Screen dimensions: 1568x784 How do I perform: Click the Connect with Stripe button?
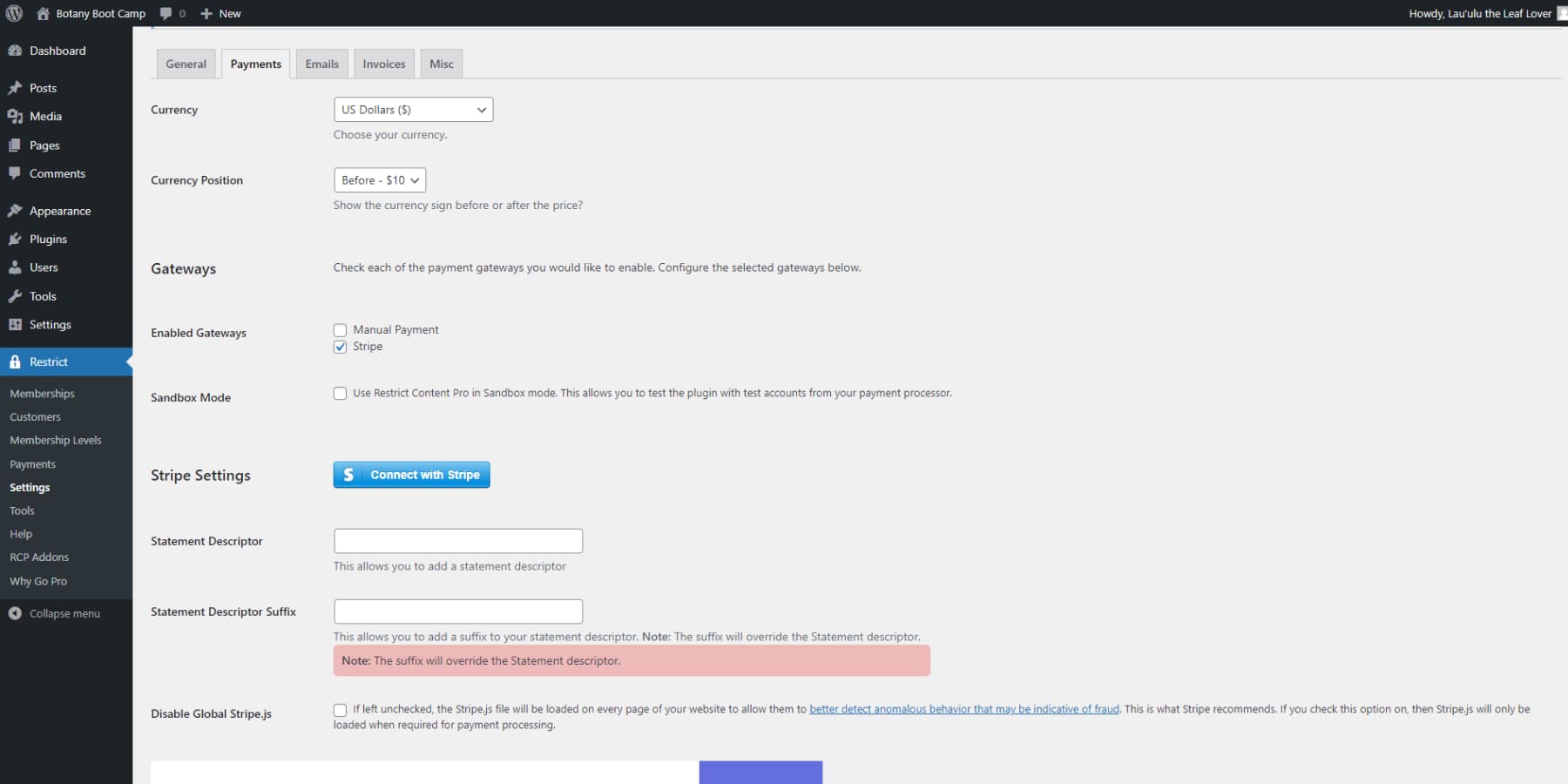tap(410, 475)
